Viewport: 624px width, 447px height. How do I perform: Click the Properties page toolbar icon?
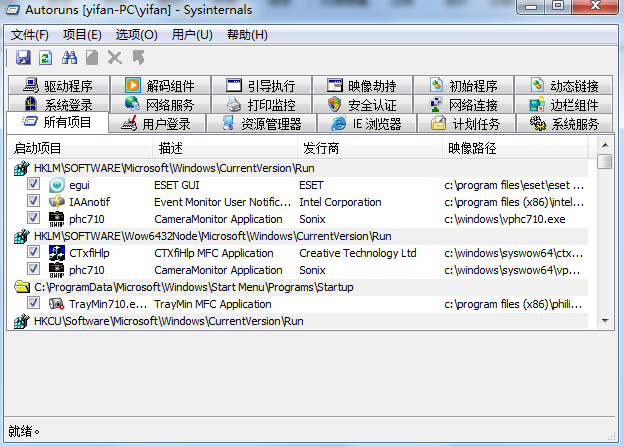pyautogui.click(x=92, y=58)
